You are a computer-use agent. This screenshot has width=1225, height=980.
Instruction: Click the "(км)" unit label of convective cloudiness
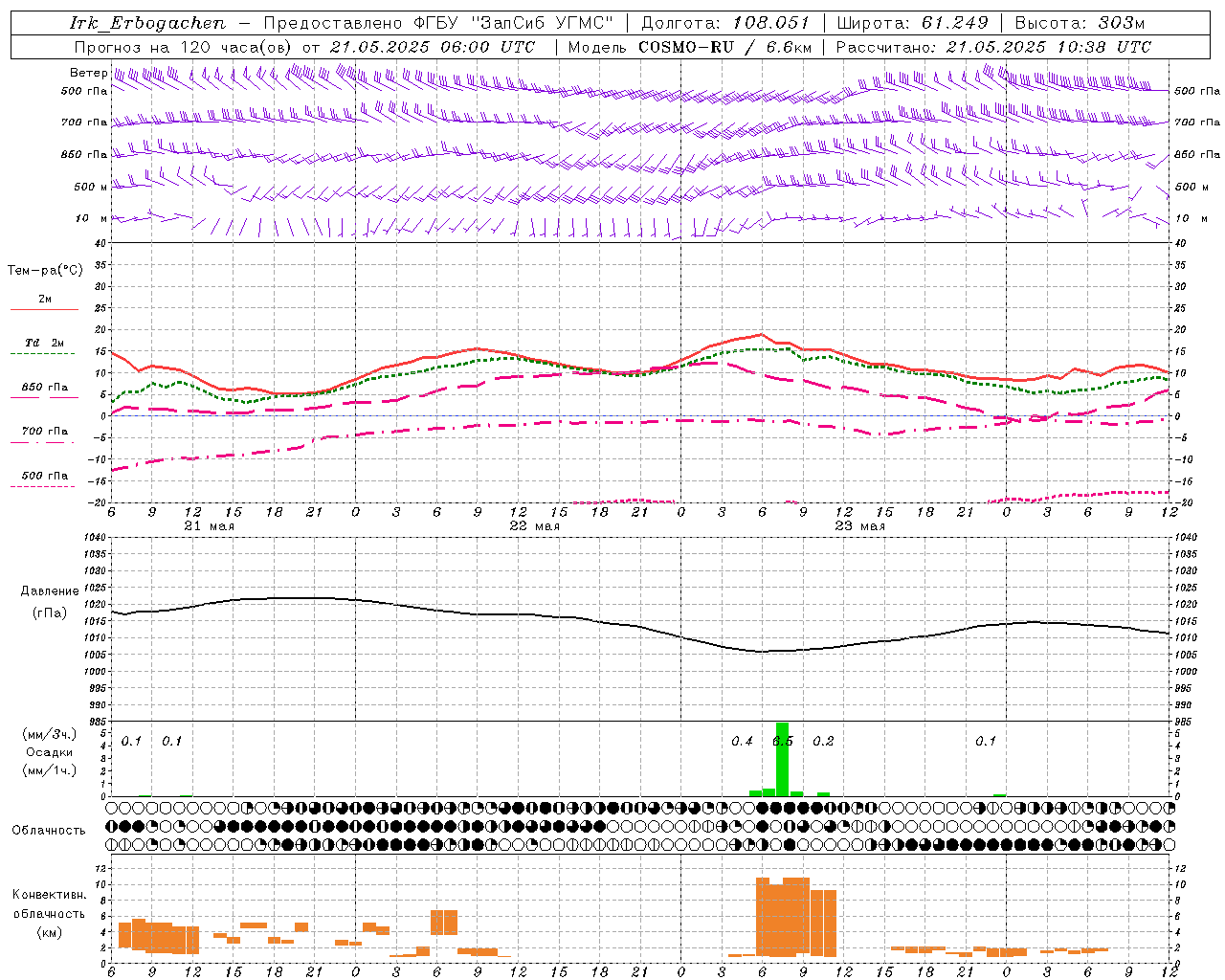click(49, 932)
